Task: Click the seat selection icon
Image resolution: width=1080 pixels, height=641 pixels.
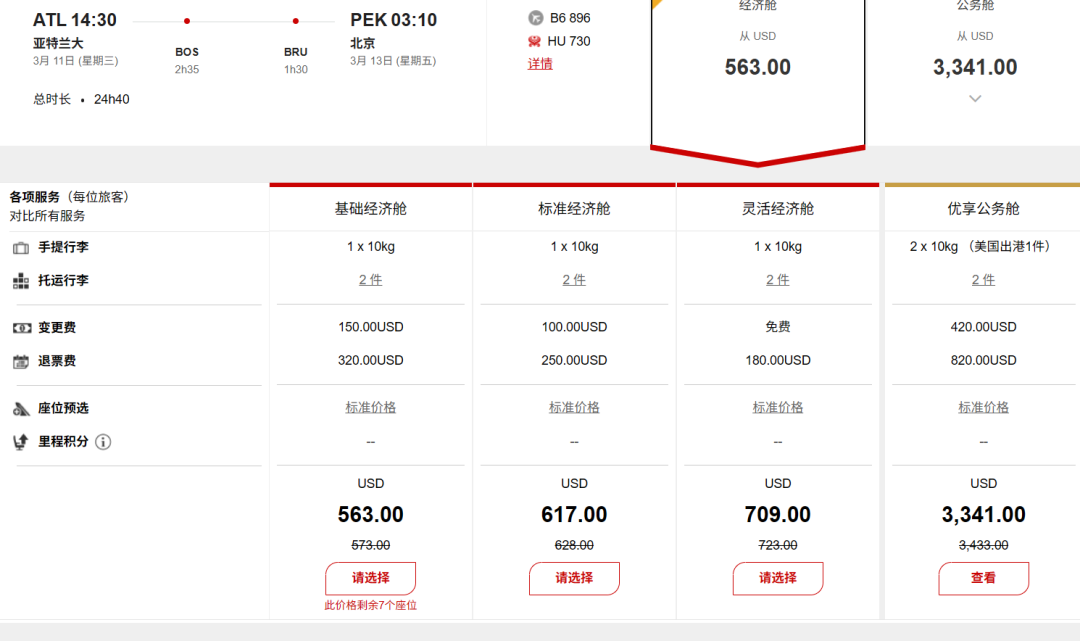Action: (x=21, y=408)
